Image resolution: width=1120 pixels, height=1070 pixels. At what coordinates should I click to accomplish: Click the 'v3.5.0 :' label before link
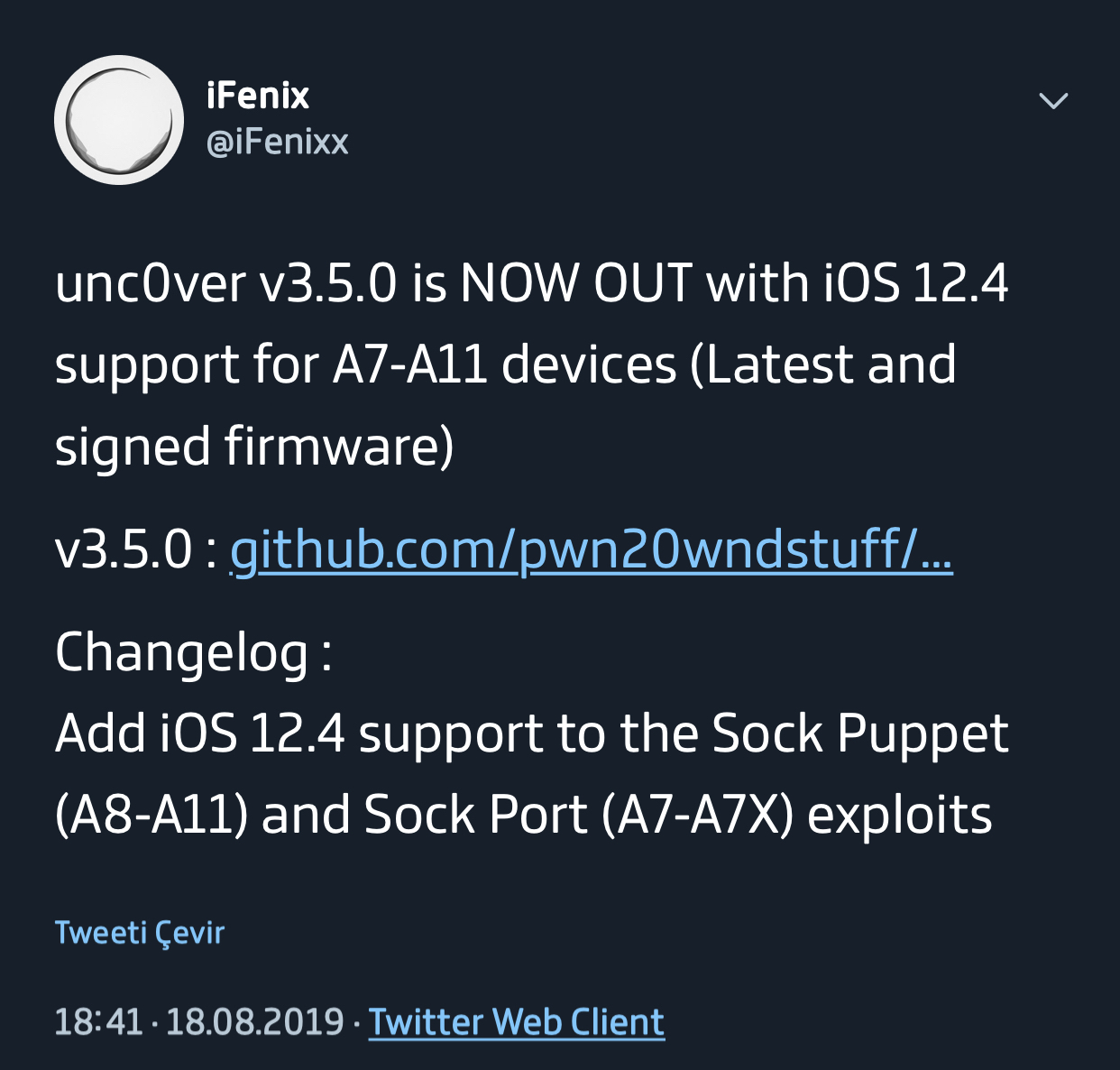(135, 549)
